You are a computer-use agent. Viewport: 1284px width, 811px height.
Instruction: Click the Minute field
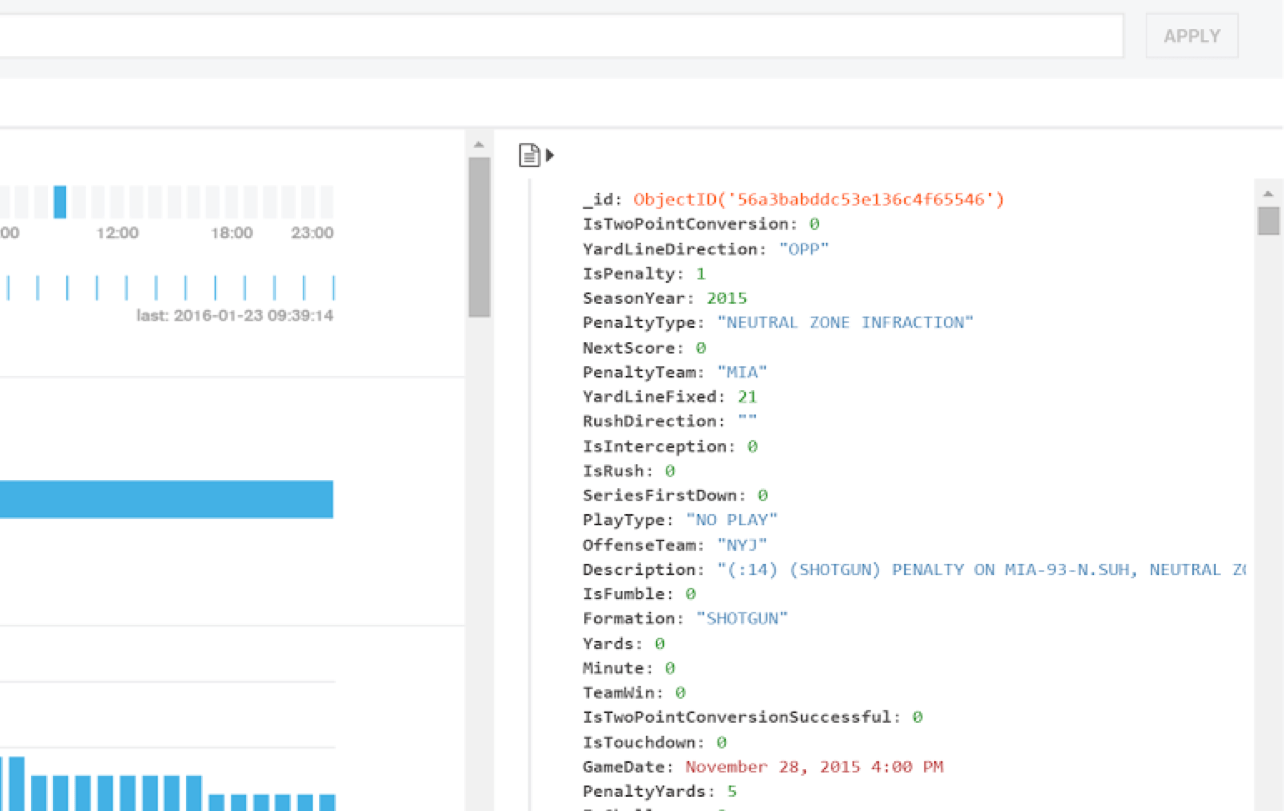point(629,668)
